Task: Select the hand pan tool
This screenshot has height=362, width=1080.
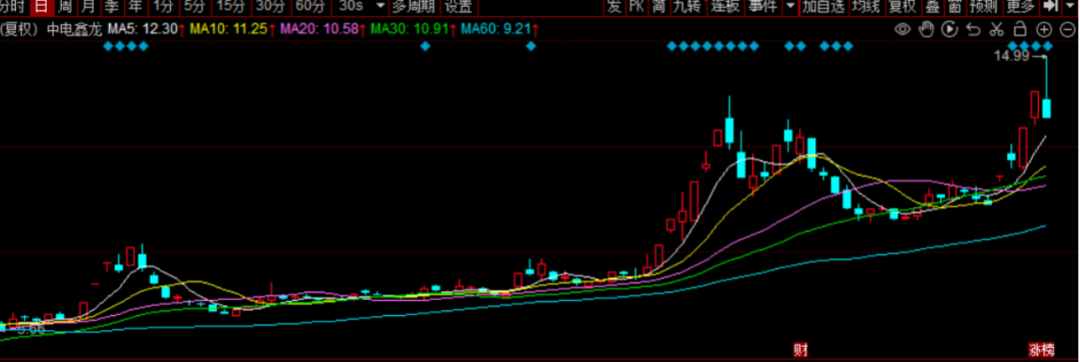Action: 926,29
